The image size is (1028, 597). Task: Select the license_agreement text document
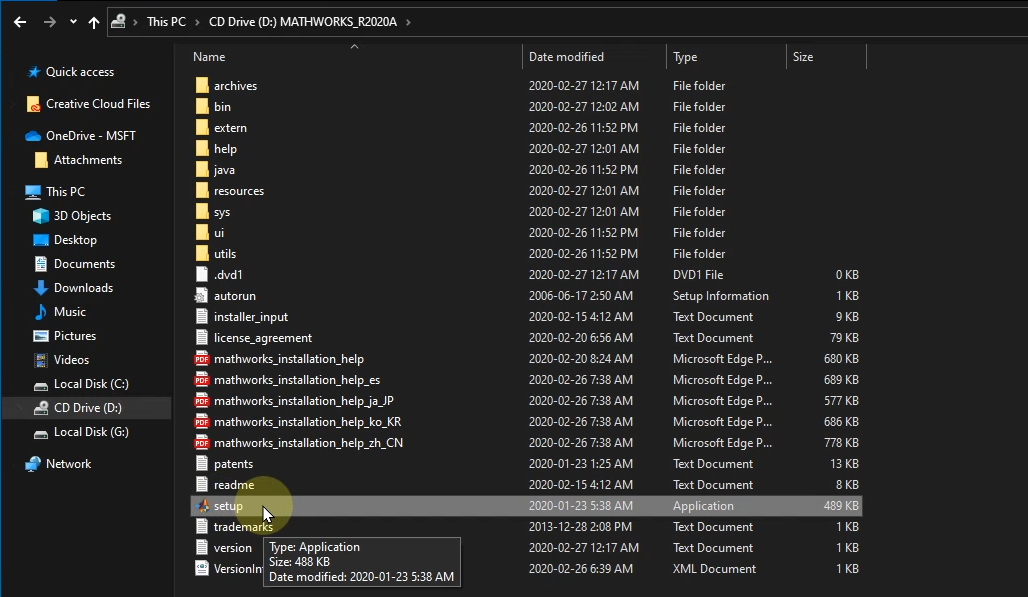262,338
